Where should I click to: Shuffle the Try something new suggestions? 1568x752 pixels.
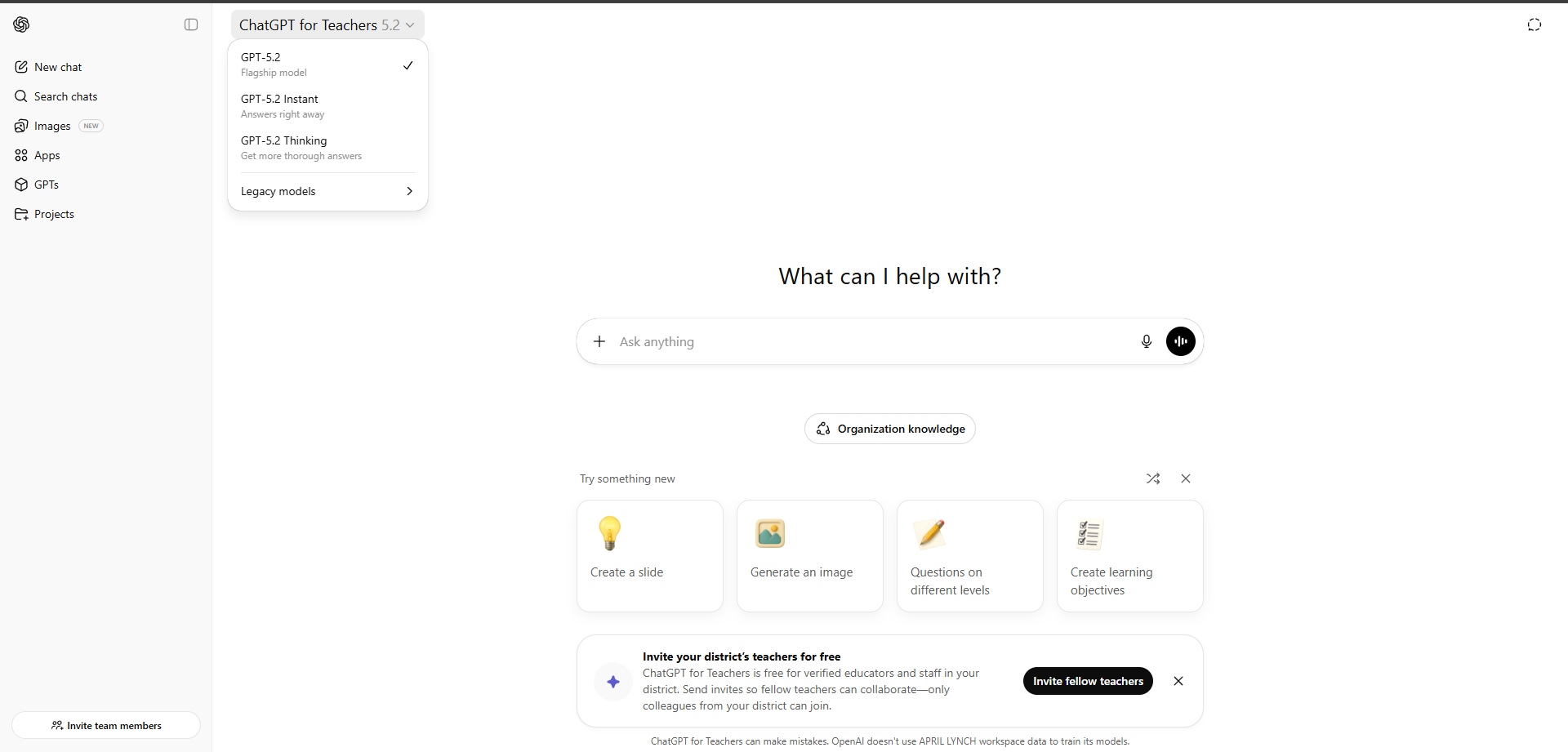click(1152, 478)
